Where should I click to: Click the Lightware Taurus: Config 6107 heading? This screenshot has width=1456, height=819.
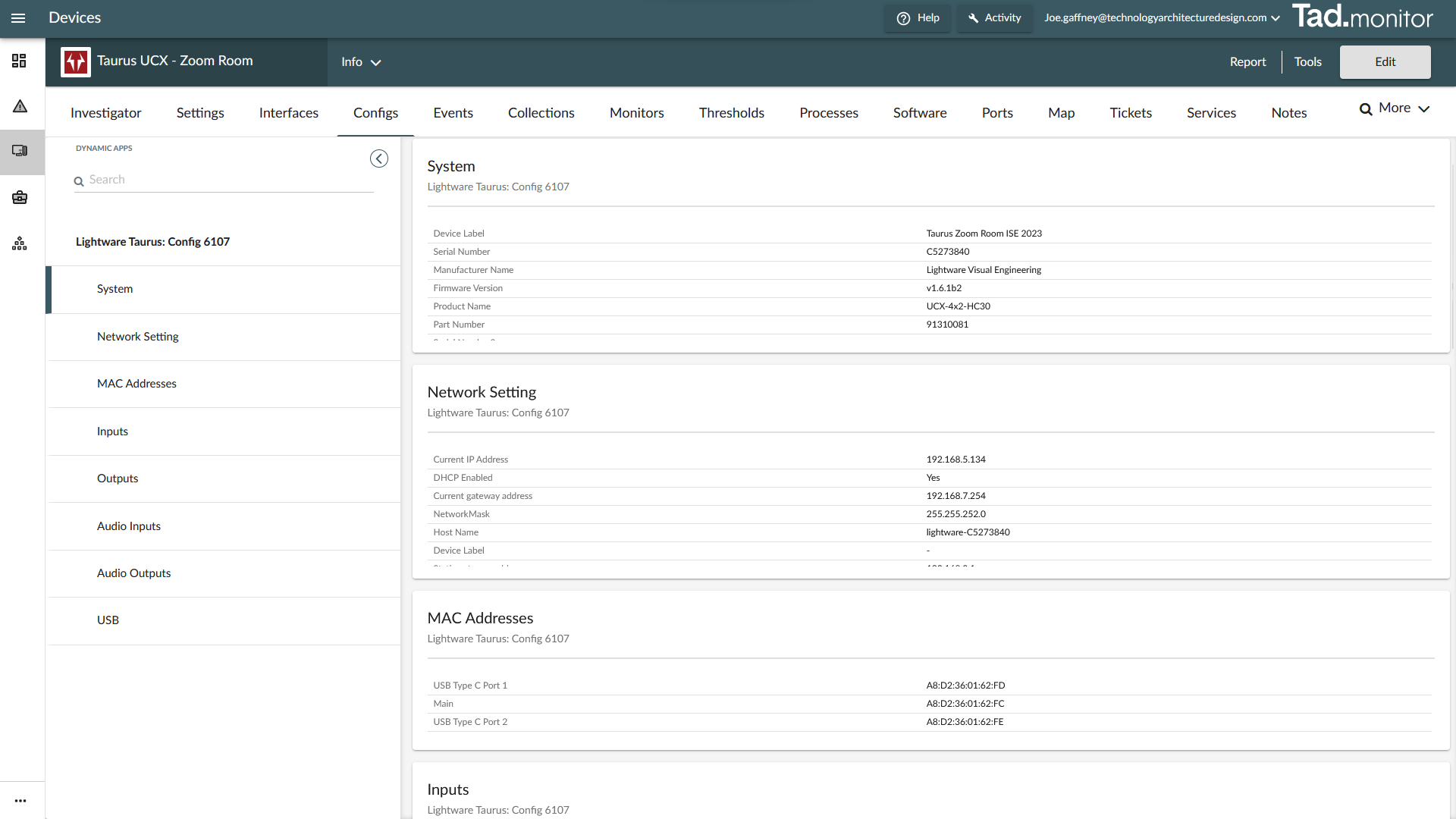(152, 242)
